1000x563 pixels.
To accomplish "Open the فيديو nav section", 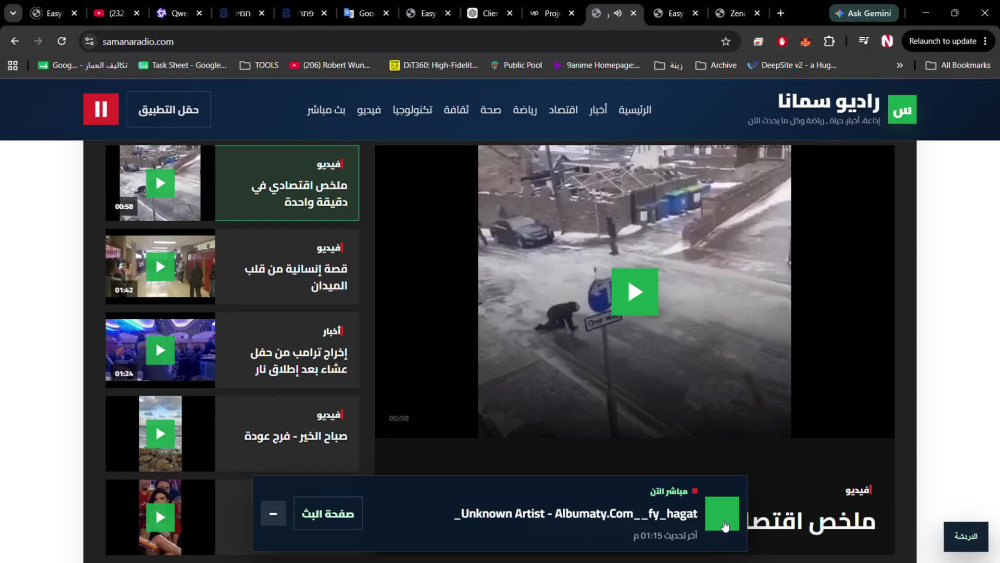I will tap(369, 110).
